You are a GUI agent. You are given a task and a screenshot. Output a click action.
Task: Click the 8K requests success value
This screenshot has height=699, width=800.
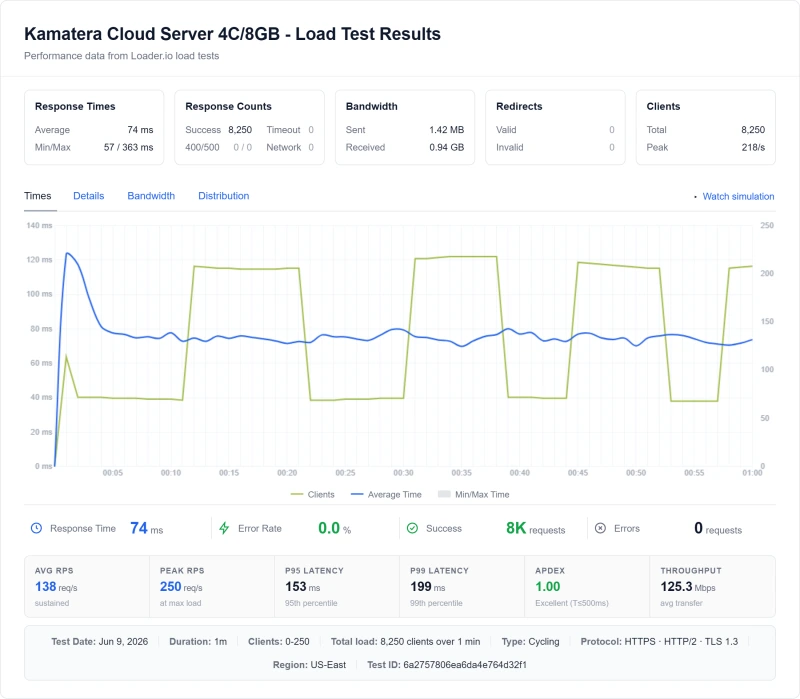pos(535,528)
